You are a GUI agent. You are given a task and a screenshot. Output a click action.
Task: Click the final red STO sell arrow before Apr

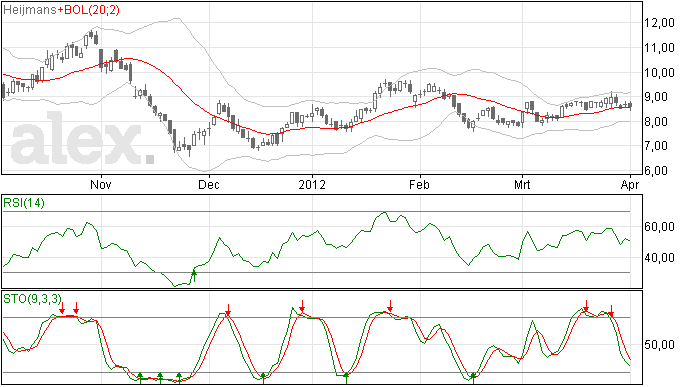pyautogui.click(x=611, y=311)
